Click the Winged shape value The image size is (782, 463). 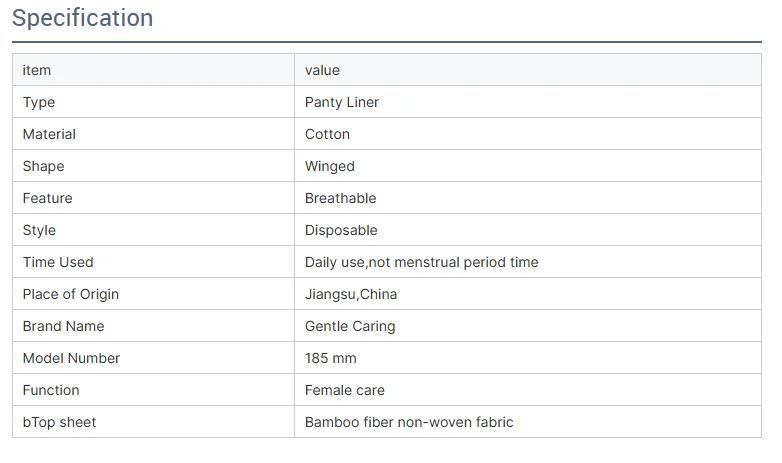(x=330, y=166)
